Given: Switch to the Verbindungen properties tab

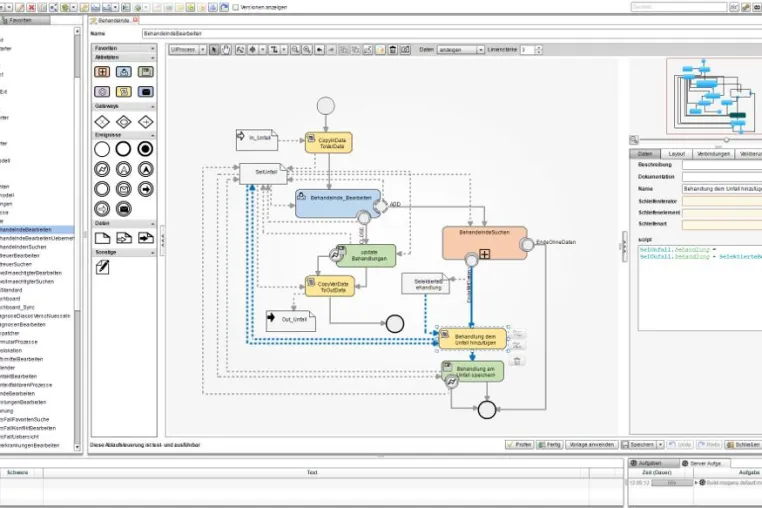Looking at the screenshot, I should tap(713, 154).
